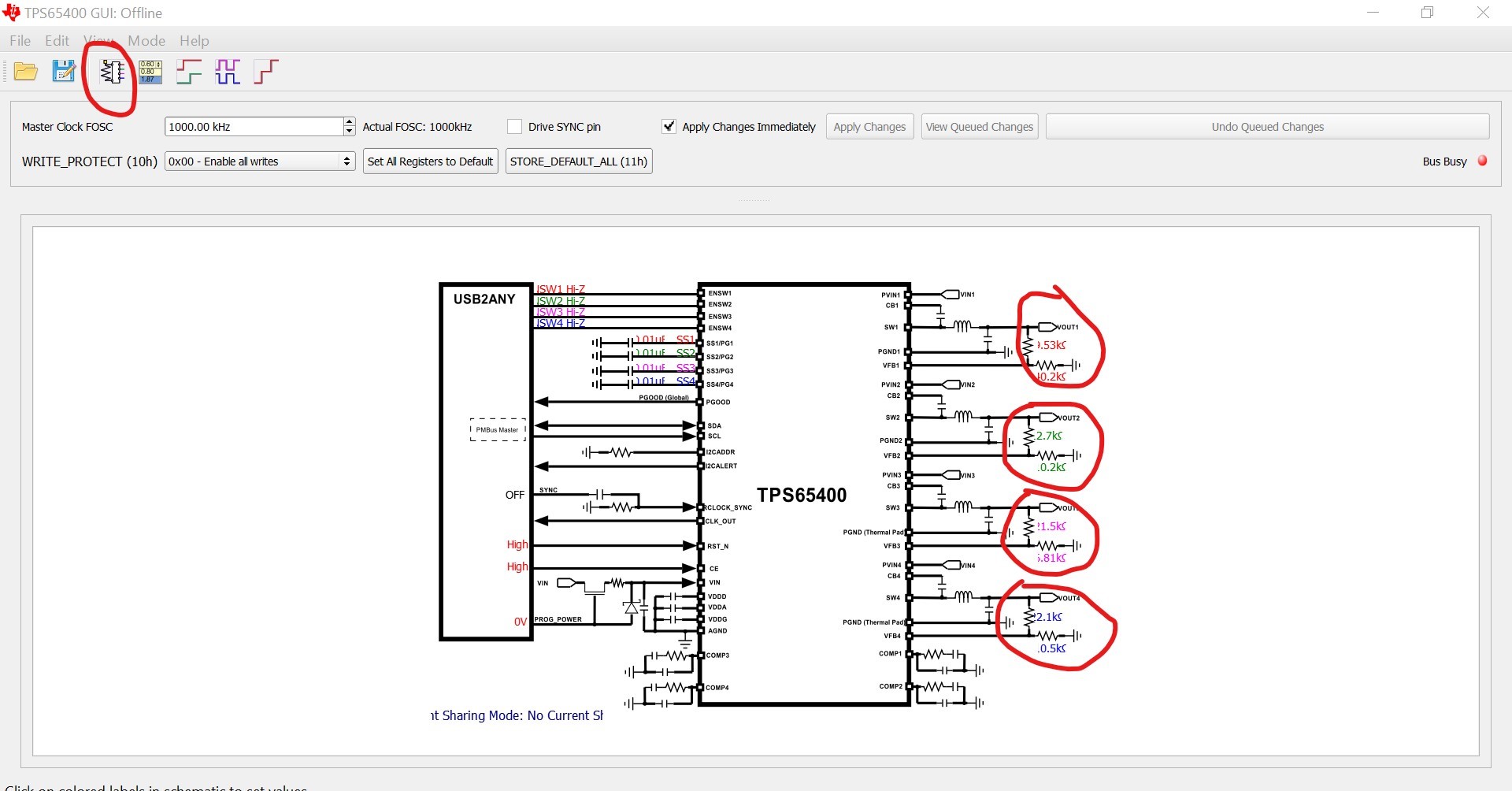Click the Bus Busy red indicator
The width and height of the screenshot is (1512, 791).
tap(1482, 161)
